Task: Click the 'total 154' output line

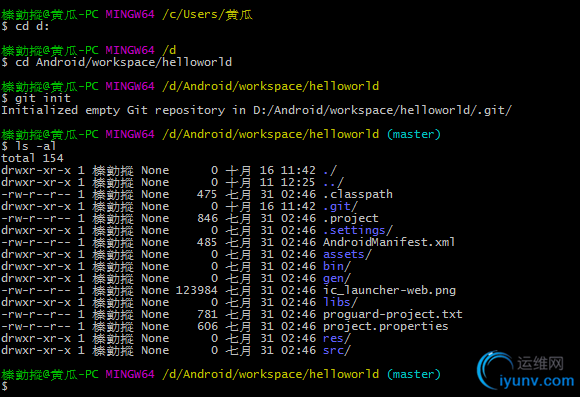Action: click(x=32, y=158)
